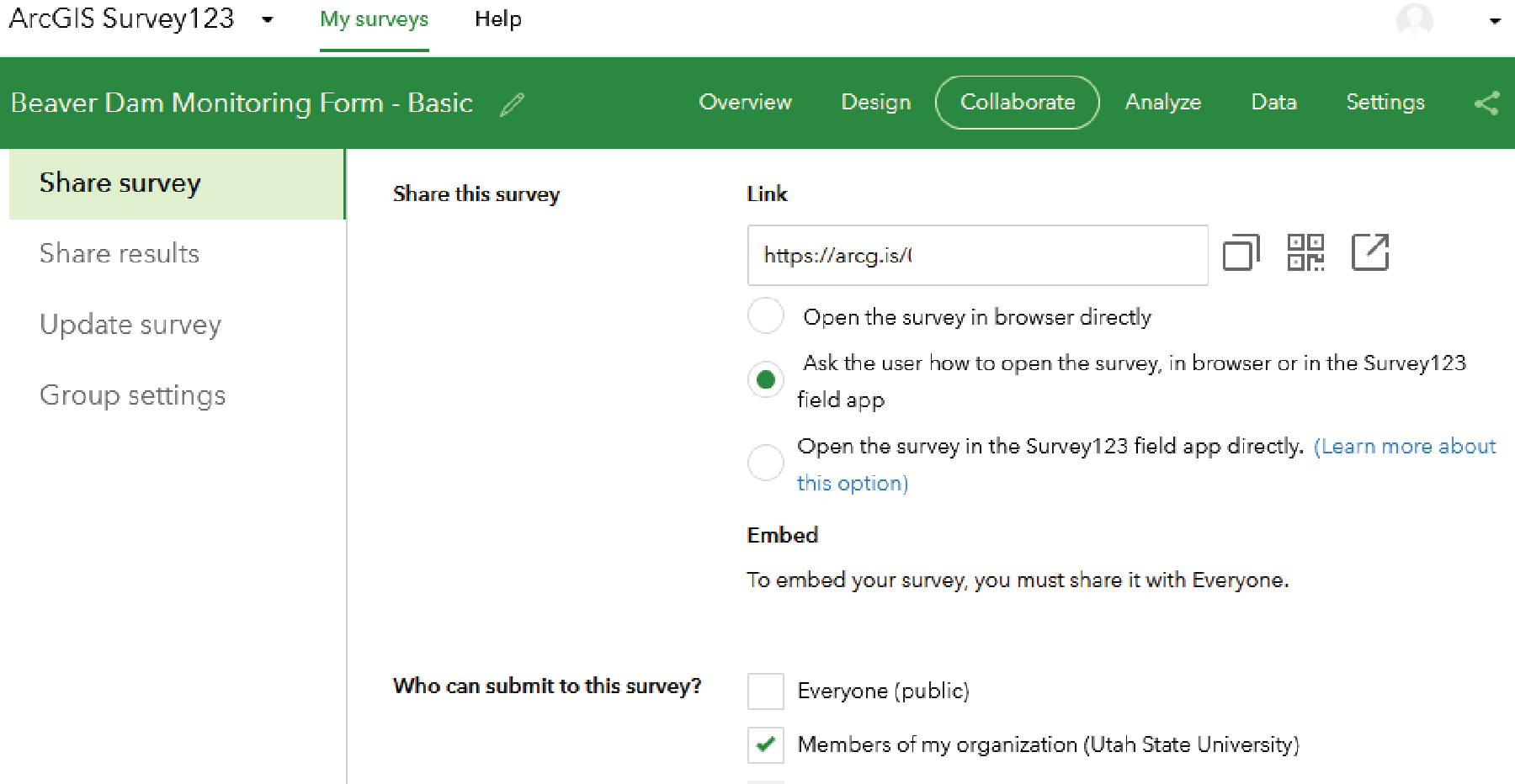Screen dimensions: 1515x784
Task: Click the share icon in green header
Action: [1487, 103]
